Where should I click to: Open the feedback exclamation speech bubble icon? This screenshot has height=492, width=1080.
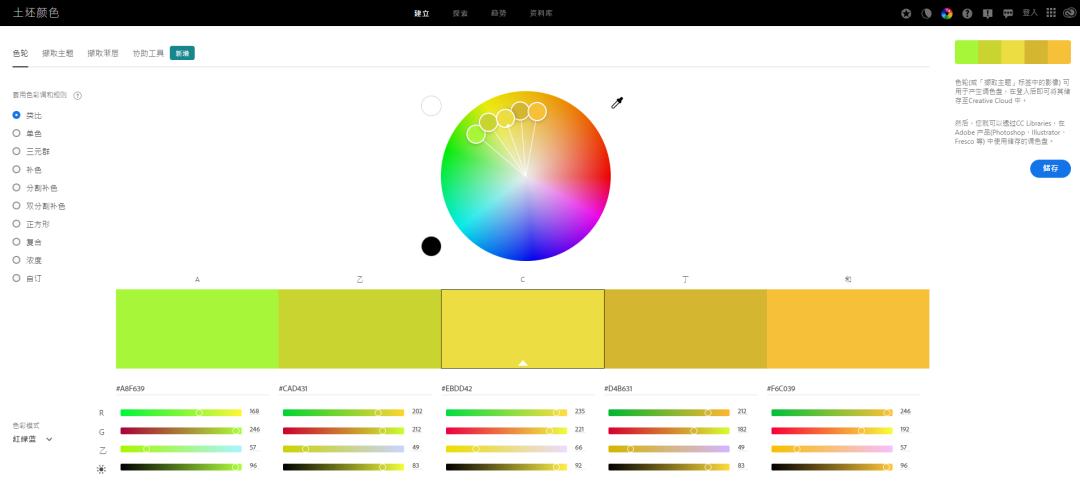[988, 13]
